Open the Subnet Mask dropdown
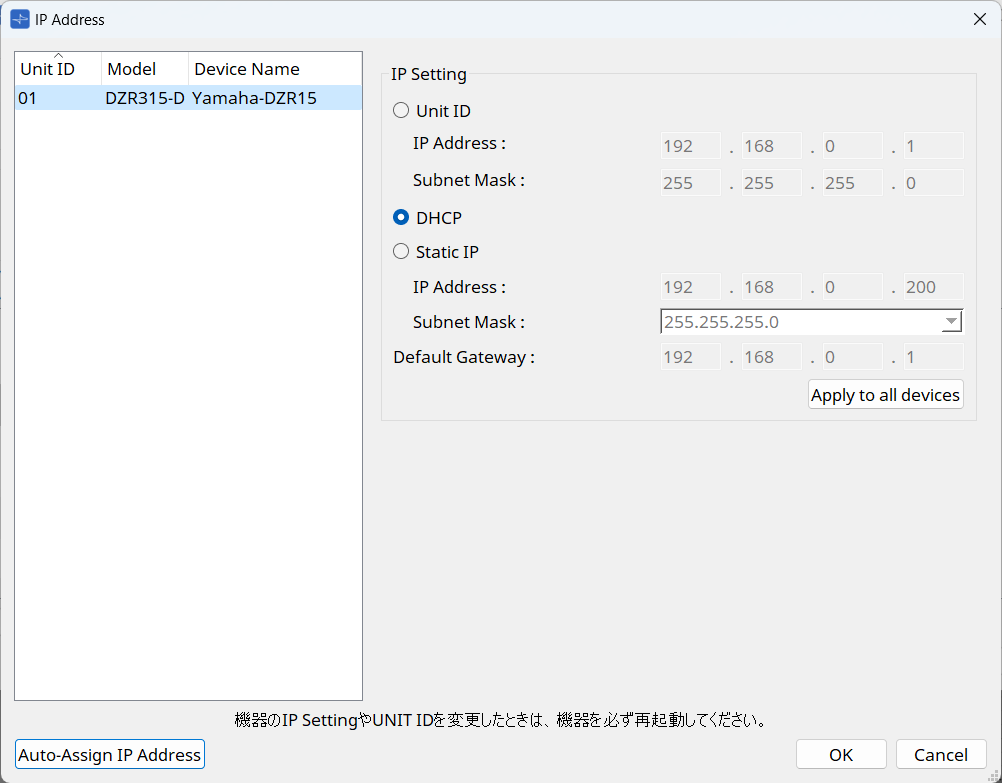Image resolution: width=1002 pixels, height=783 pixels. pyautogui.click(x=951, y=322)
